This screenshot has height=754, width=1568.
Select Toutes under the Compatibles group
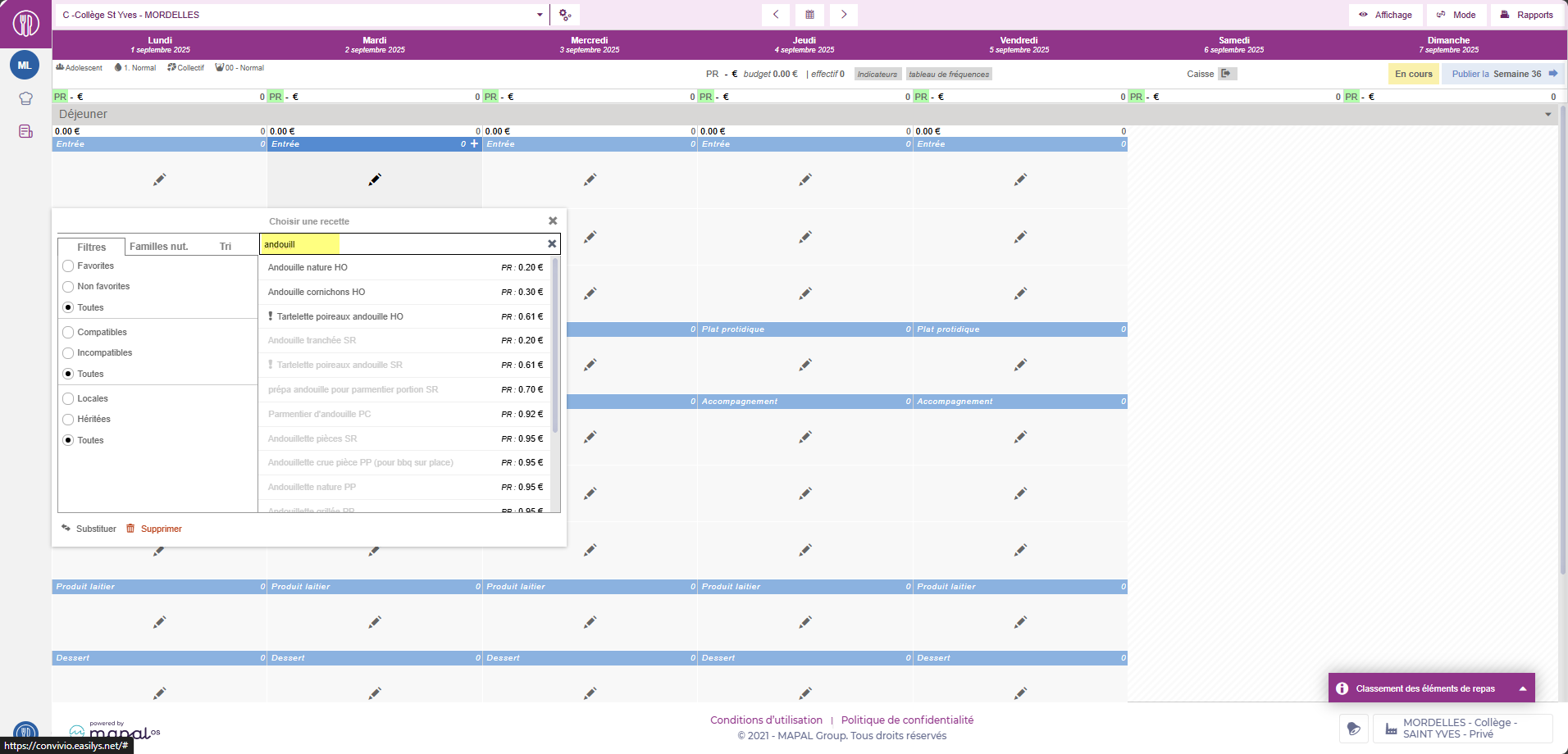pyautogui.click(x=68, y=374)
